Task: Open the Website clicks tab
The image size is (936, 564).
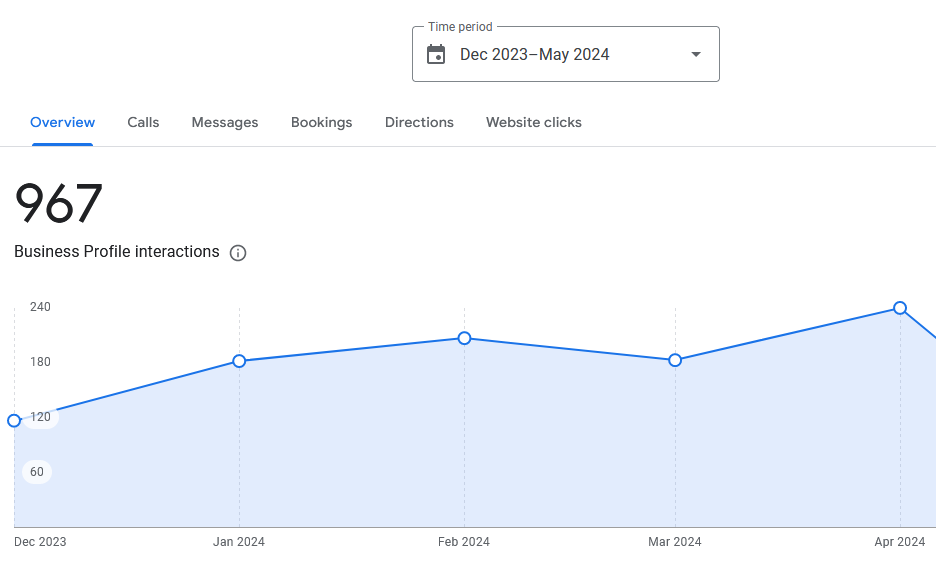Action: (x=534, y=122)
